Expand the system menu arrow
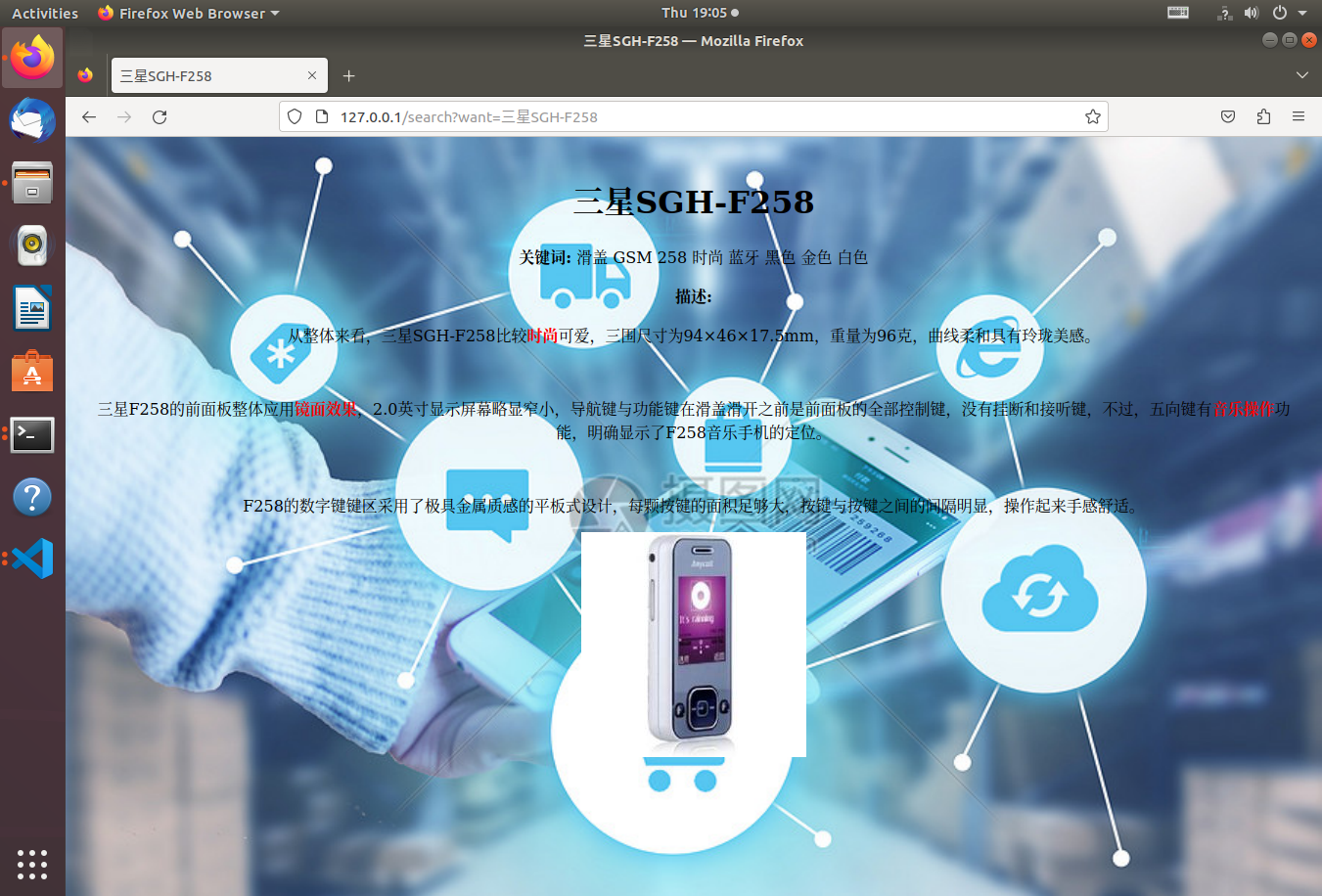This screenshot has height=896, width=1322. (x=1302, y=14)
